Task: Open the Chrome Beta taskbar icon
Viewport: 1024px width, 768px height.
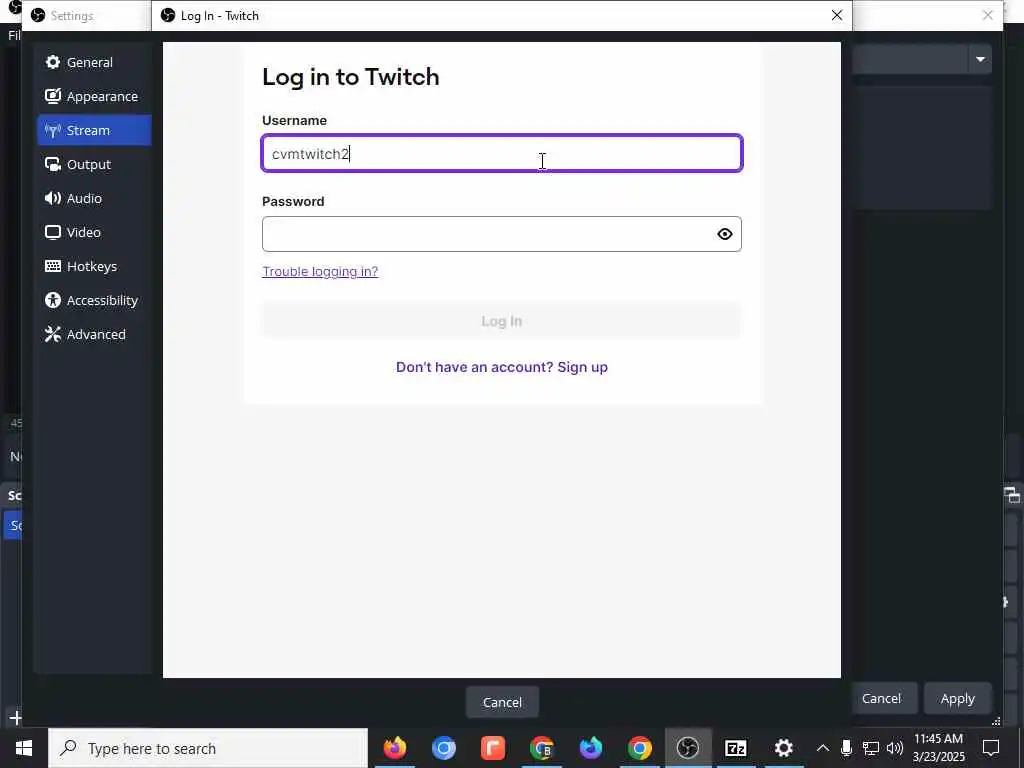Action: pyautogui.click(x=541, y=748)
